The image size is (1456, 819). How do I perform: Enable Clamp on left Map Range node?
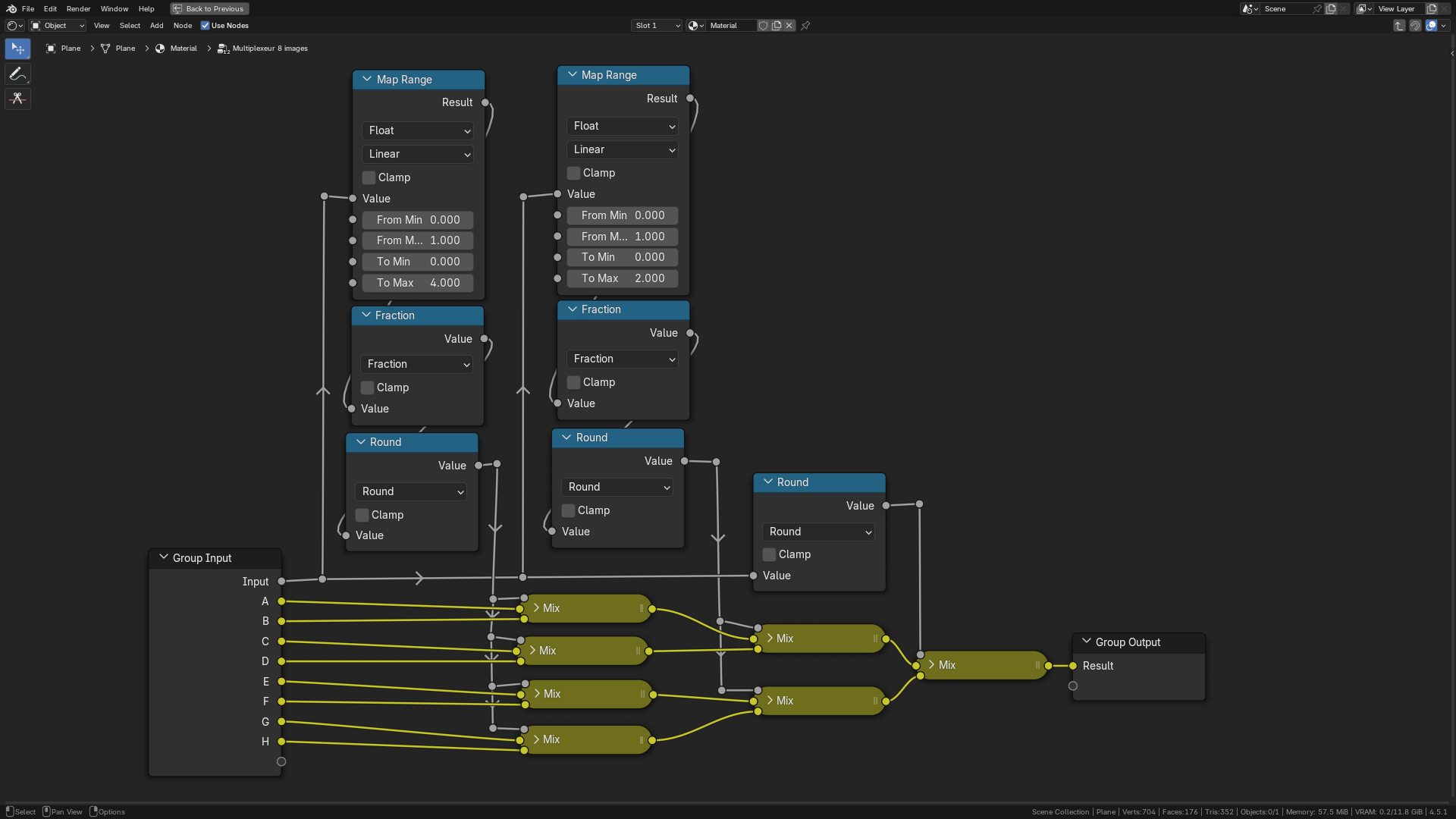[369, 177]
